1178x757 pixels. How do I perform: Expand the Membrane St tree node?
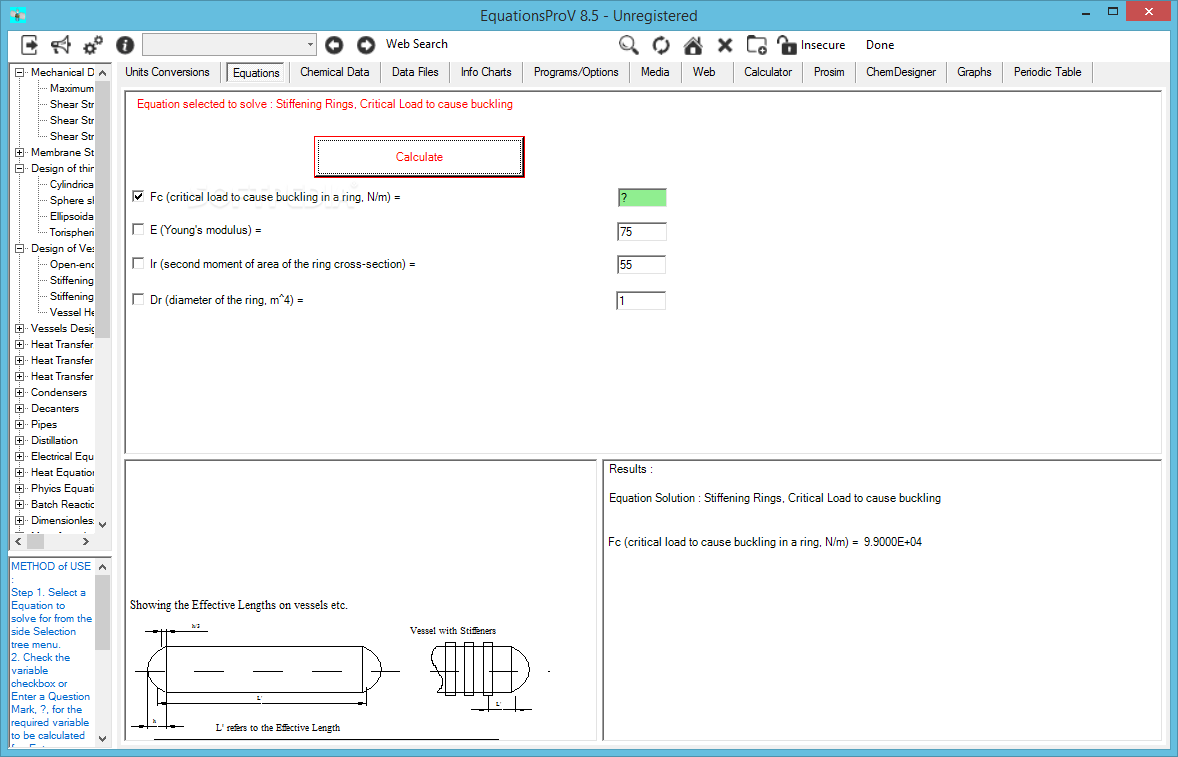click(x=20, y=152)
